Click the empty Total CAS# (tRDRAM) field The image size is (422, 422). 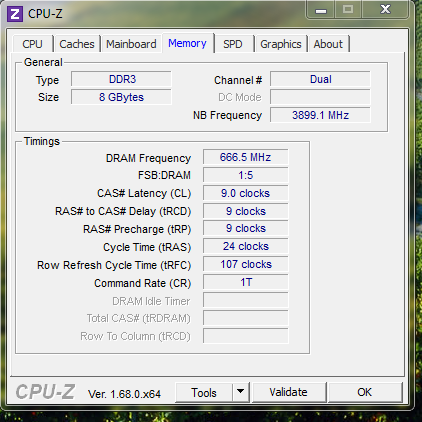(x=246, y=318)
